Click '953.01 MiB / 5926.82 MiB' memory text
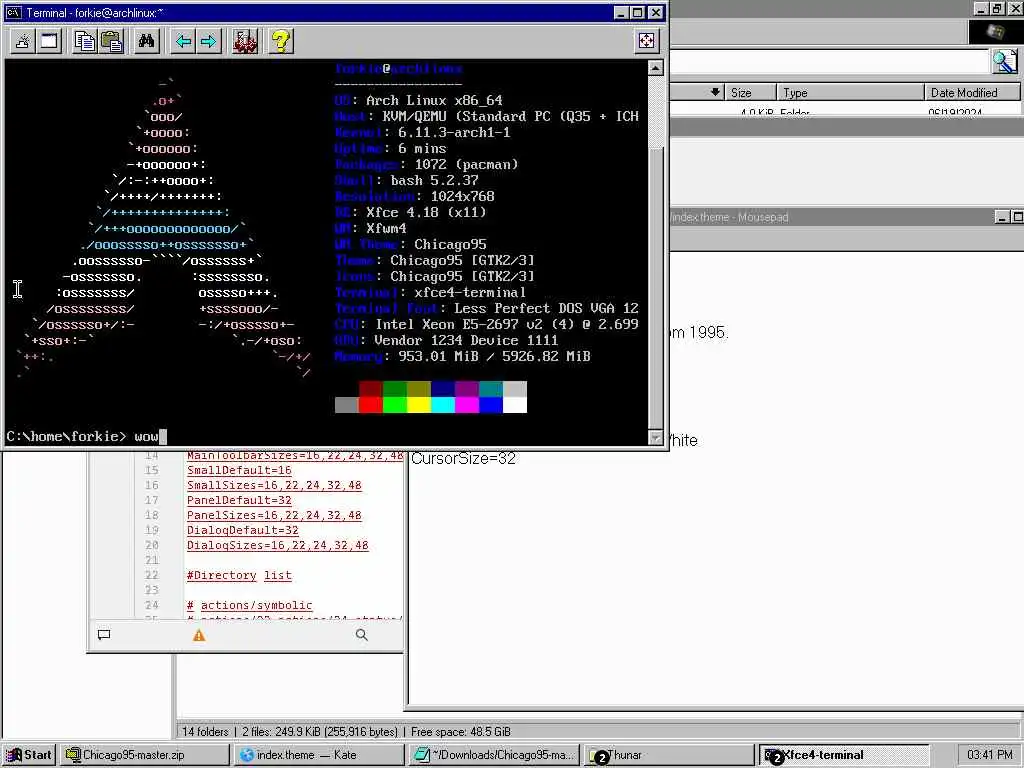 494,357
